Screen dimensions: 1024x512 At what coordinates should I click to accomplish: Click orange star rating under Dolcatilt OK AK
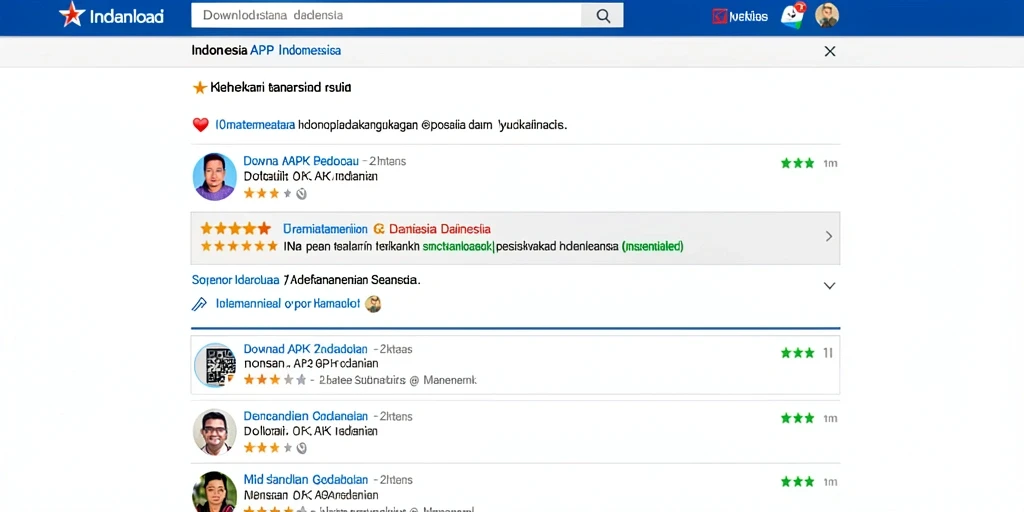pos(268,193)
